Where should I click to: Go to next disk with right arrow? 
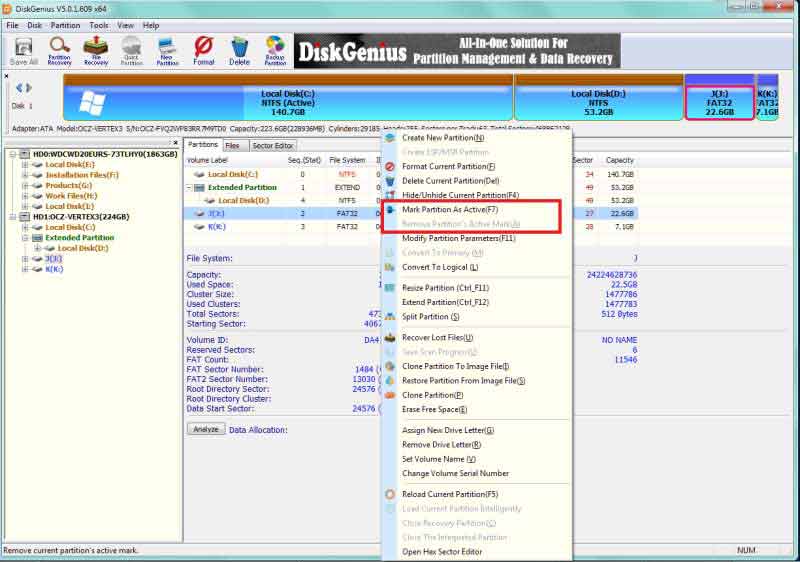click(x=29, y=88)
